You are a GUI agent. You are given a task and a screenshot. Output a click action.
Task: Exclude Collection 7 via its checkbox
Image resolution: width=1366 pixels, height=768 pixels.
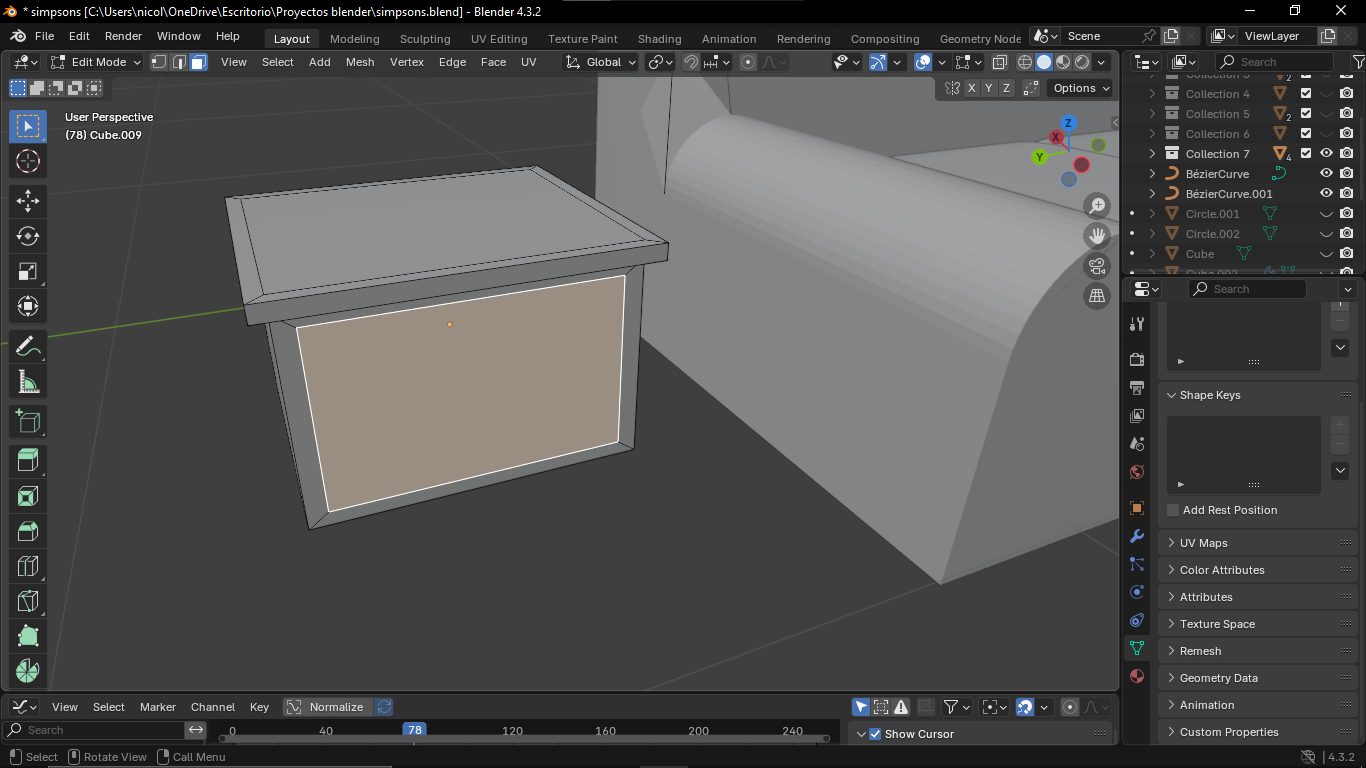(1306, 154)
